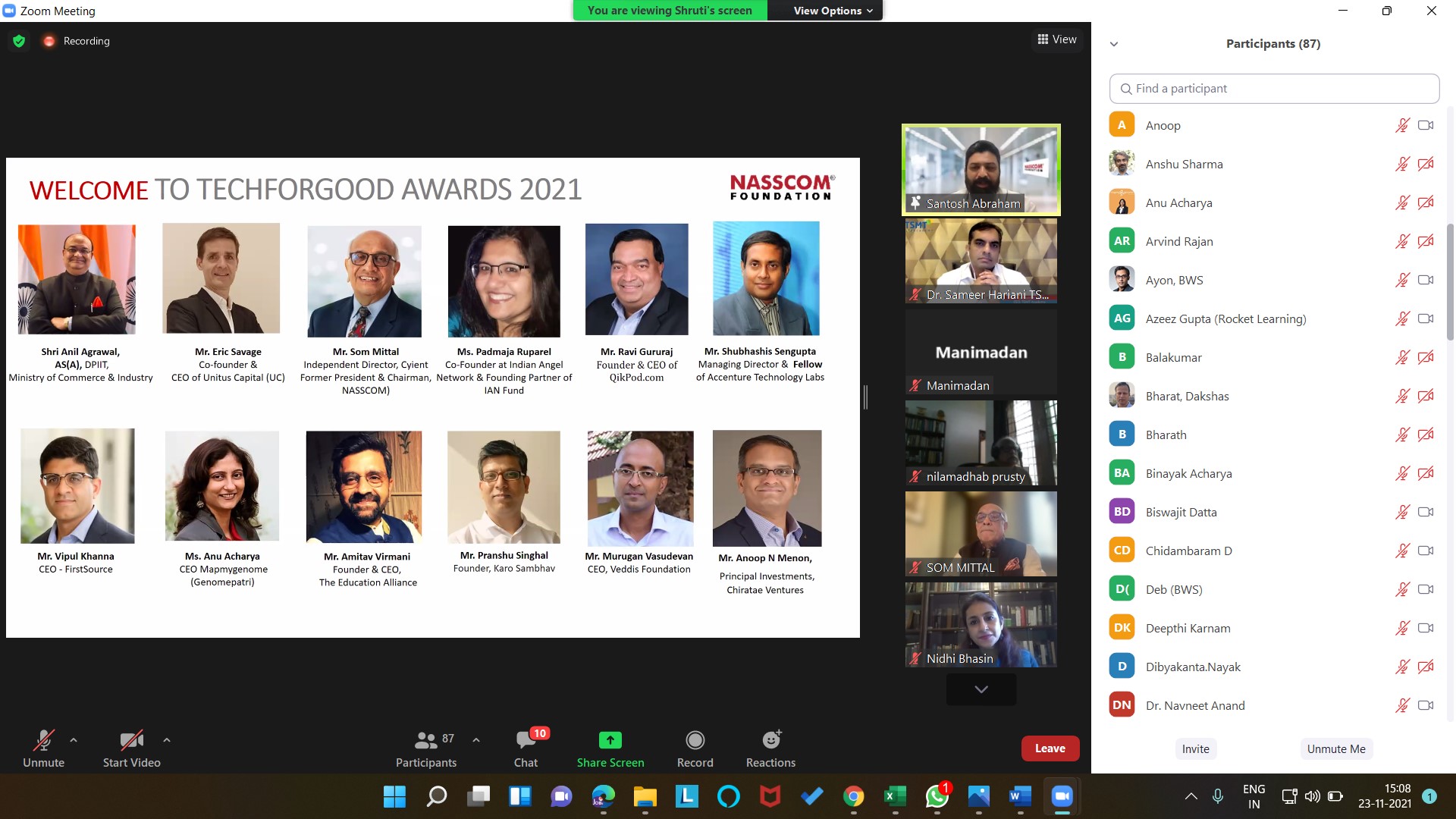The width and height of the screenshot is (1456, 819).
Task: Click Ayon, BWS camera icon
Action: pos(1426,280)
